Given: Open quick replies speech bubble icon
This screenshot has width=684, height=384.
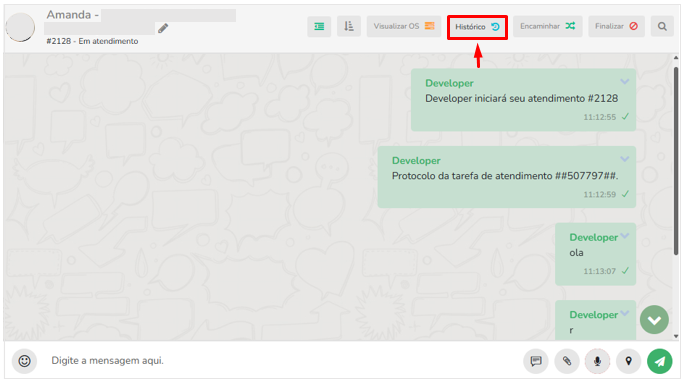Looking at the screenshot, I should coord(536,361).
